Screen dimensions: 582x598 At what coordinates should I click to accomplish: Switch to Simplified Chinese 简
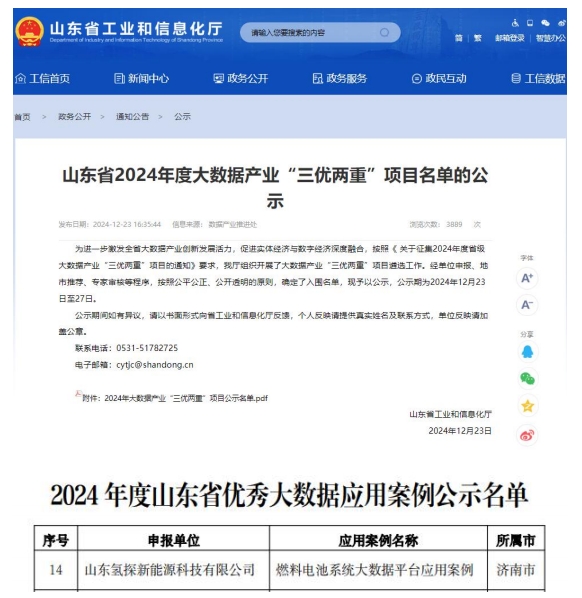[x=459, y=38]
